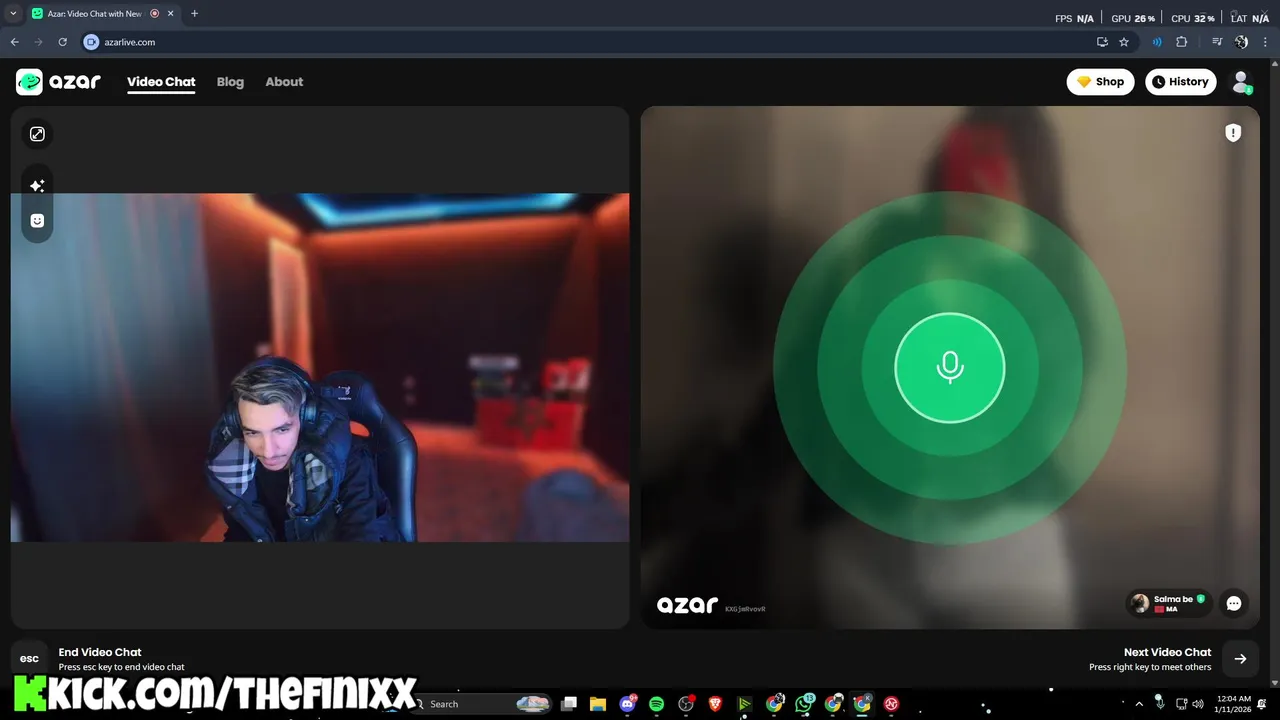
Task: Open WhatsApp from the taskbar
Action: (804, 704)
